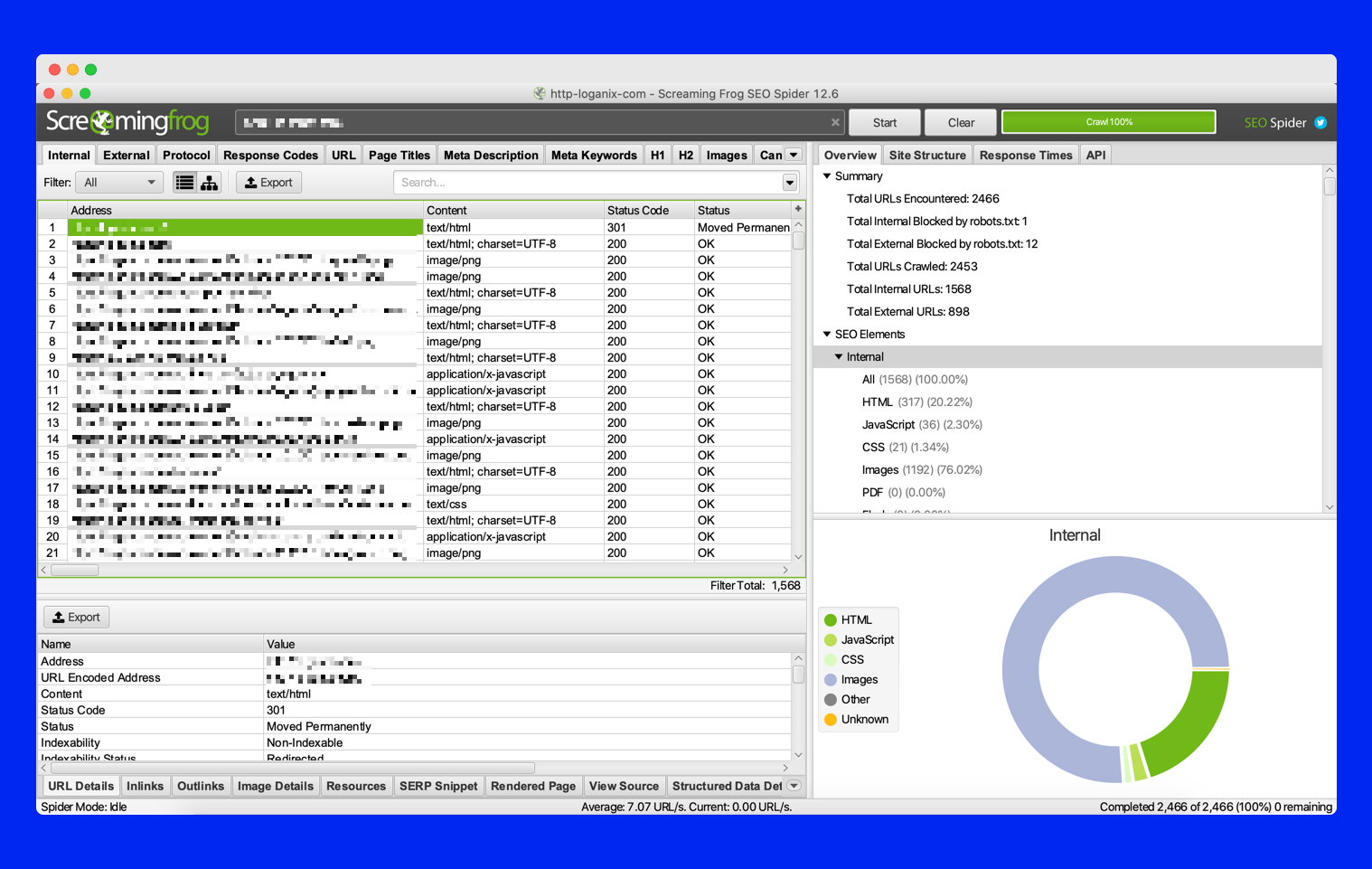1372x869 pixels.
Task: Switch to the Outlinks tab
Action: pos(201,787)
